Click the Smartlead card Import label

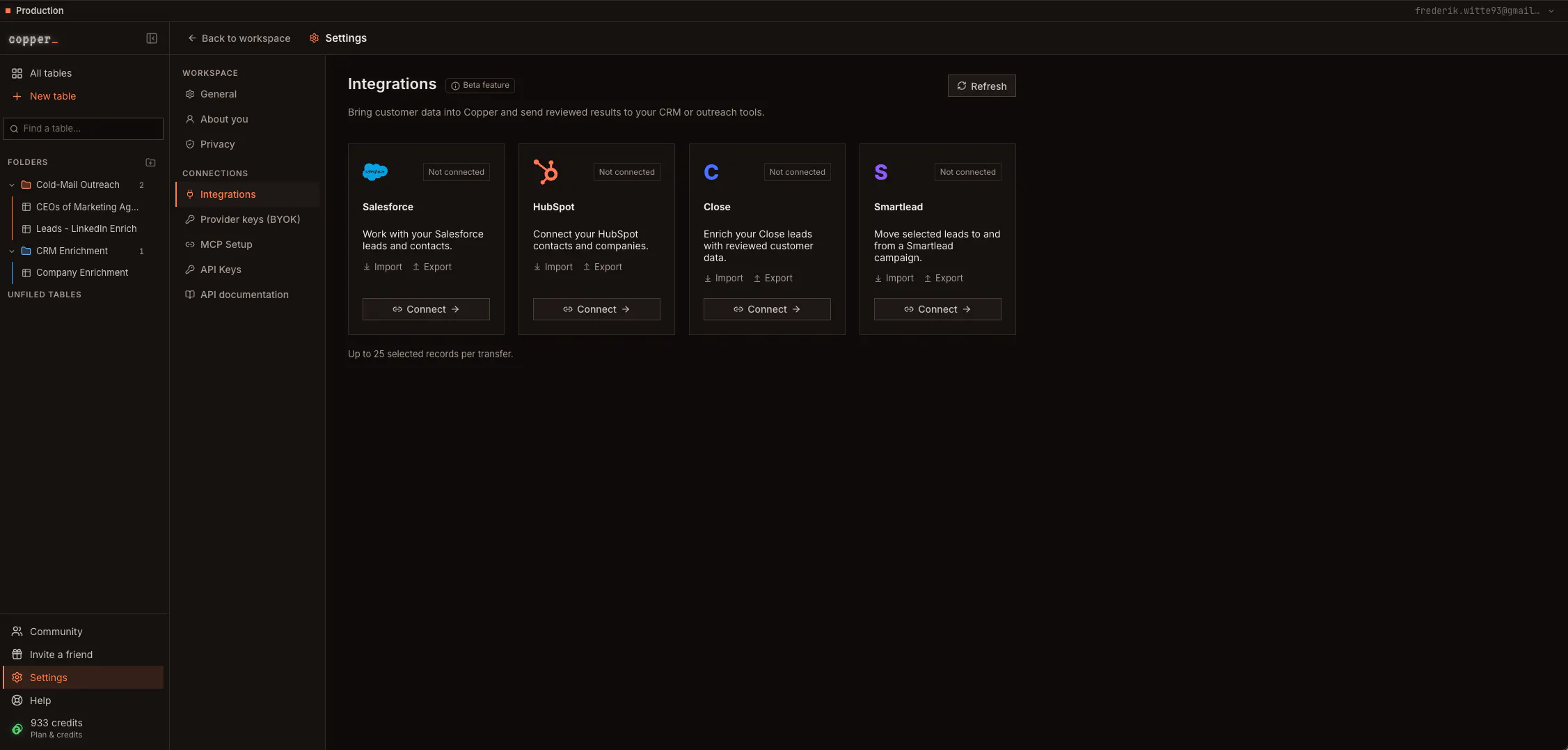pyautogui.click(x=894, y=278)
